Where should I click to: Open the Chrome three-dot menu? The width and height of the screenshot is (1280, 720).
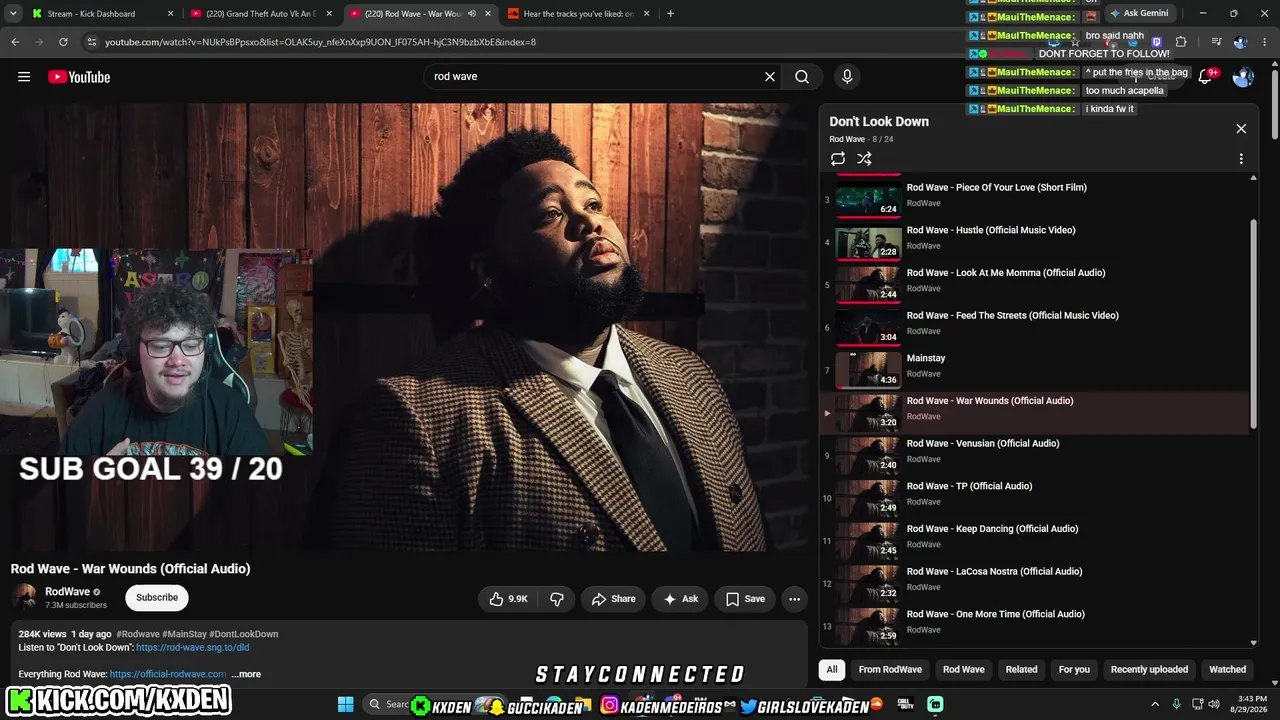[x=1266, y=42]
